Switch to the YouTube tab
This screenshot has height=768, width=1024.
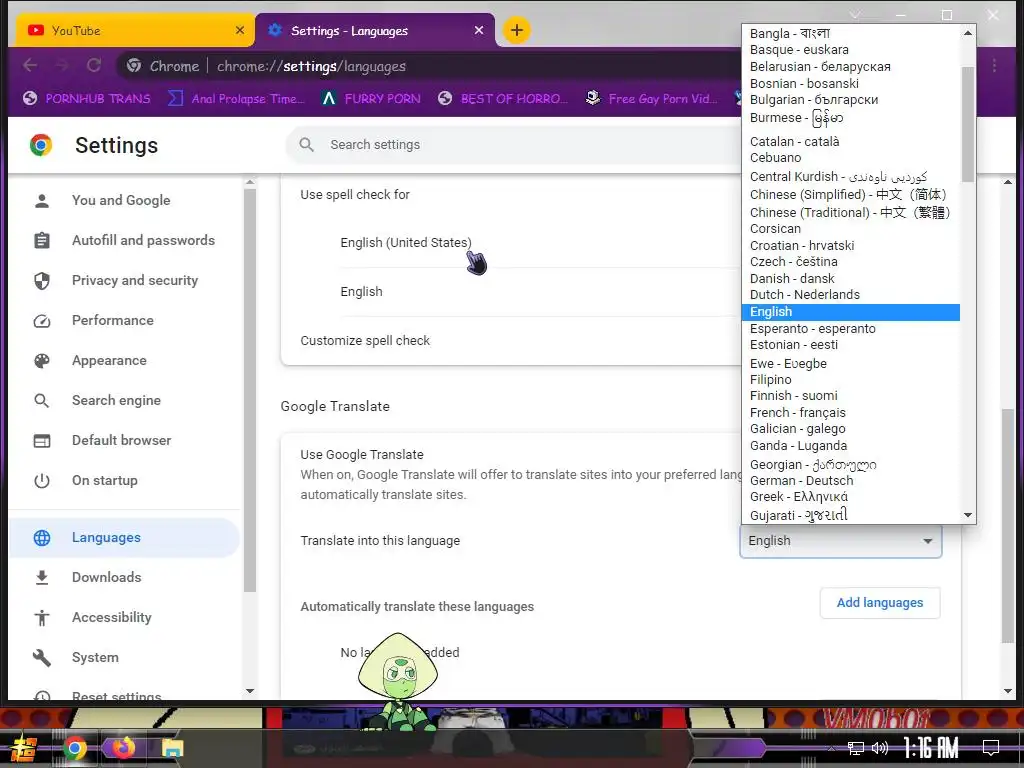tap(134, 30)
